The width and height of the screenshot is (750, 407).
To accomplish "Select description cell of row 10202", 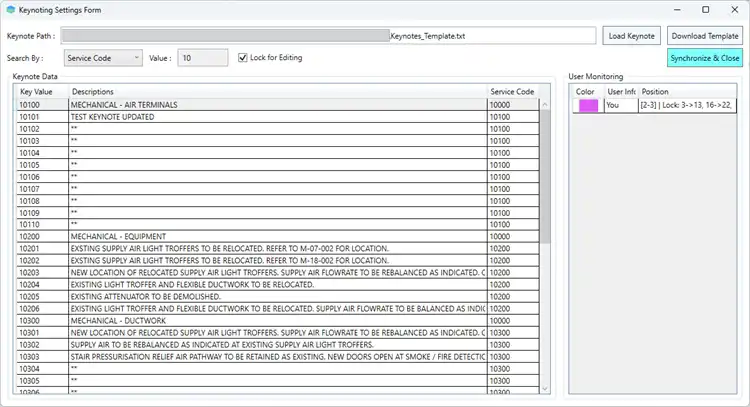I will [x=278, y=260].
